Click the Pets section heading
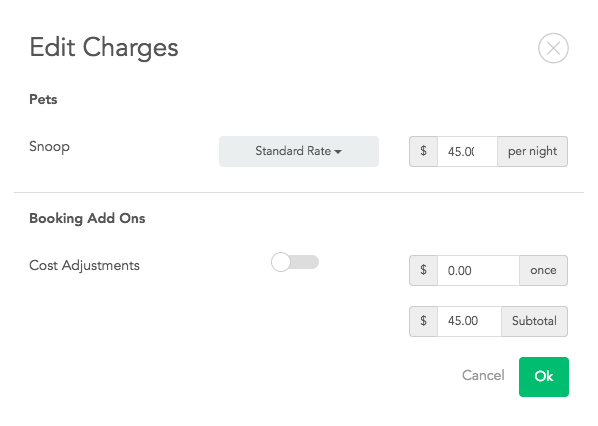Image resolution: width=598 pixels, height=426 pixels. tap(43, 100)
